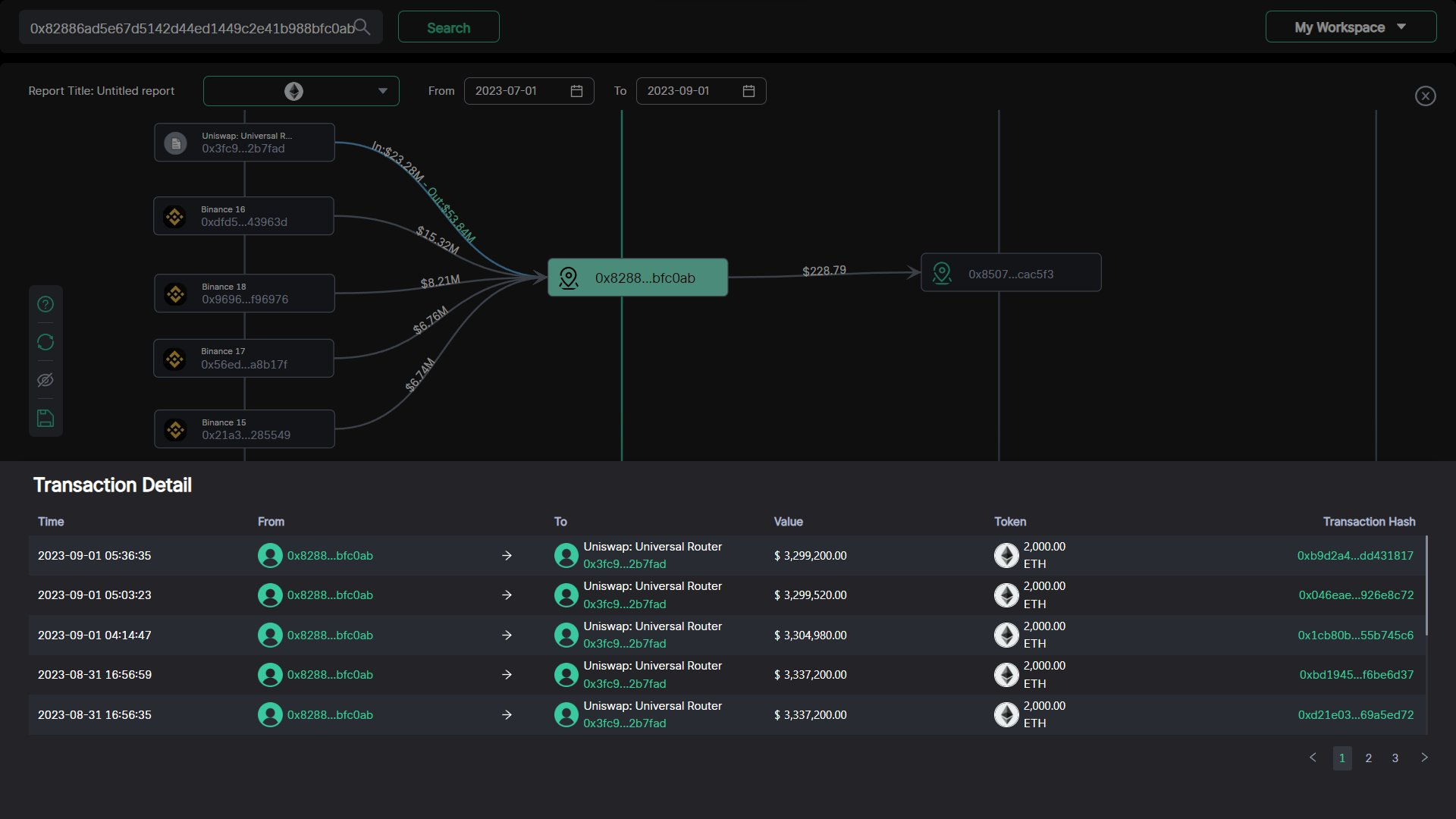Open the To date calendar icon
This screenshot has height=819, width=1456.
click(x=748, y=91)
